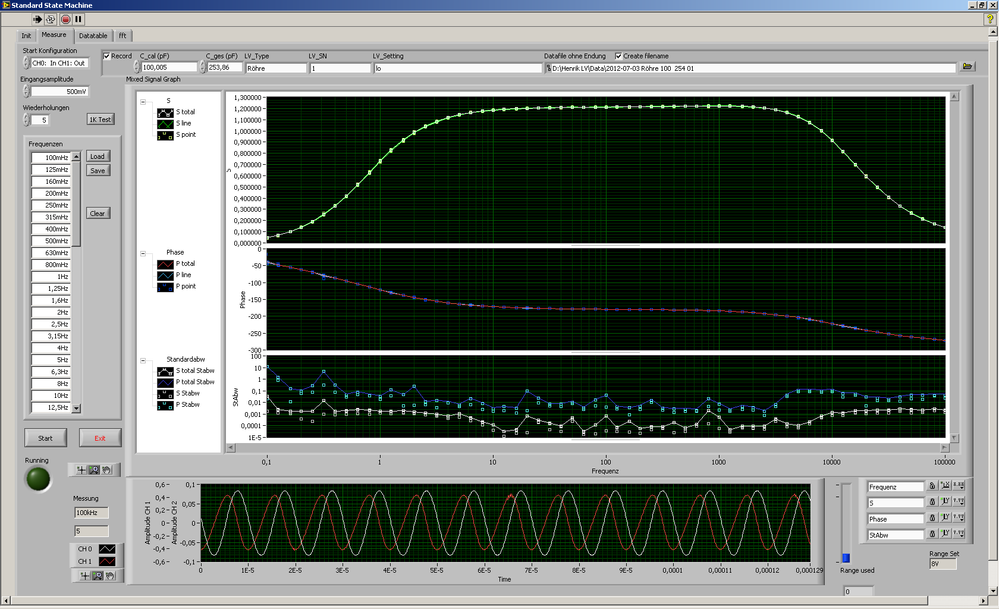The width and height of the screenshot is (999, 609).
Task: Click the Range used vertical slider
Action: [846, 523]
